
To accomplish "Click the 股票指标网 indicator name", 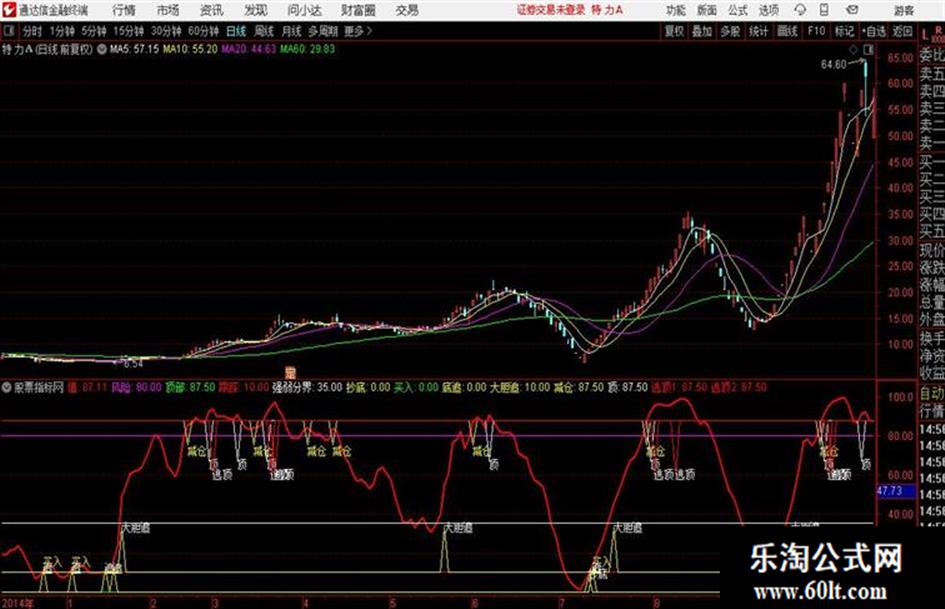I will [39, 387].
